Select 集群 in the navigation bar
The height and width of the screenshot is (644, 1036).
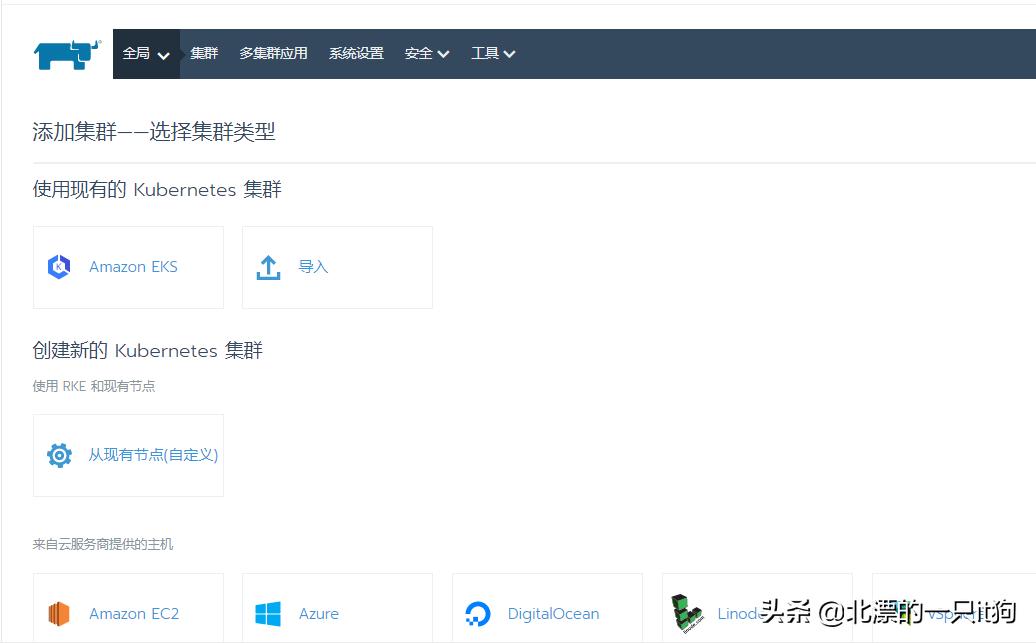tap(204, 53)
